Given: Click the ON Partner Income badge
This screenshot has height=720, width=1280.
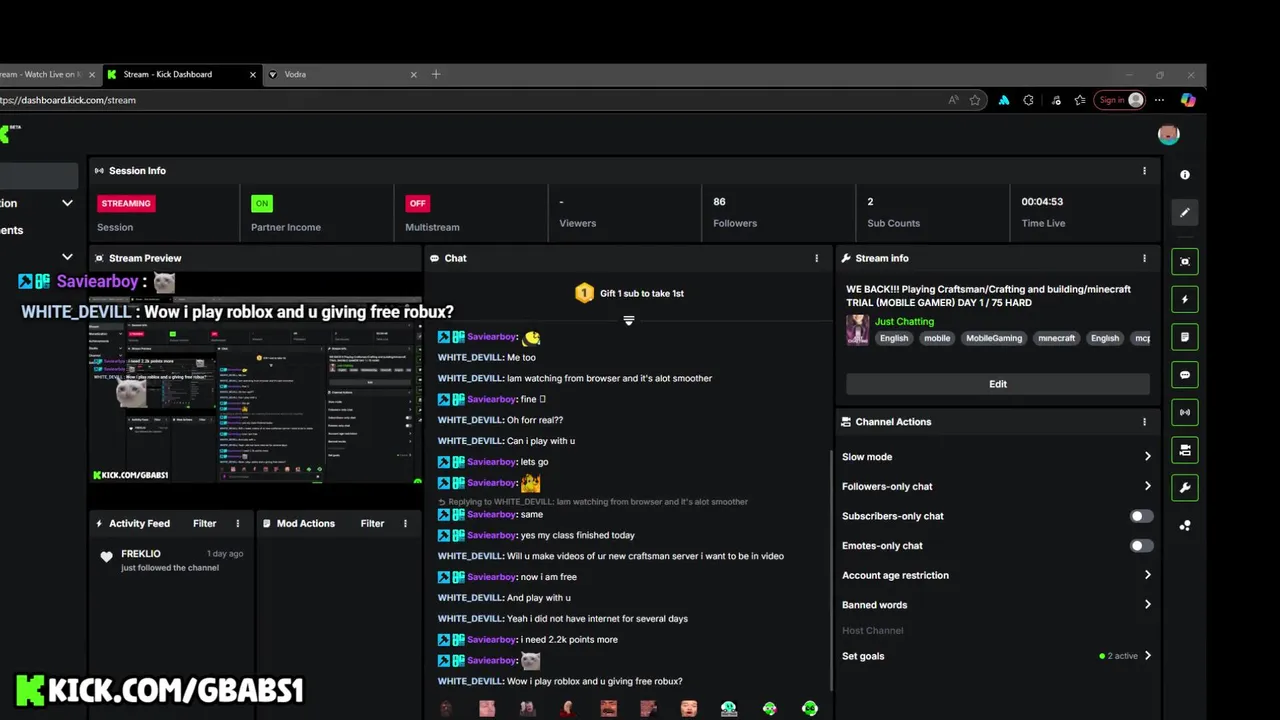Looking at the screenshot, I should tap(262, 203).
